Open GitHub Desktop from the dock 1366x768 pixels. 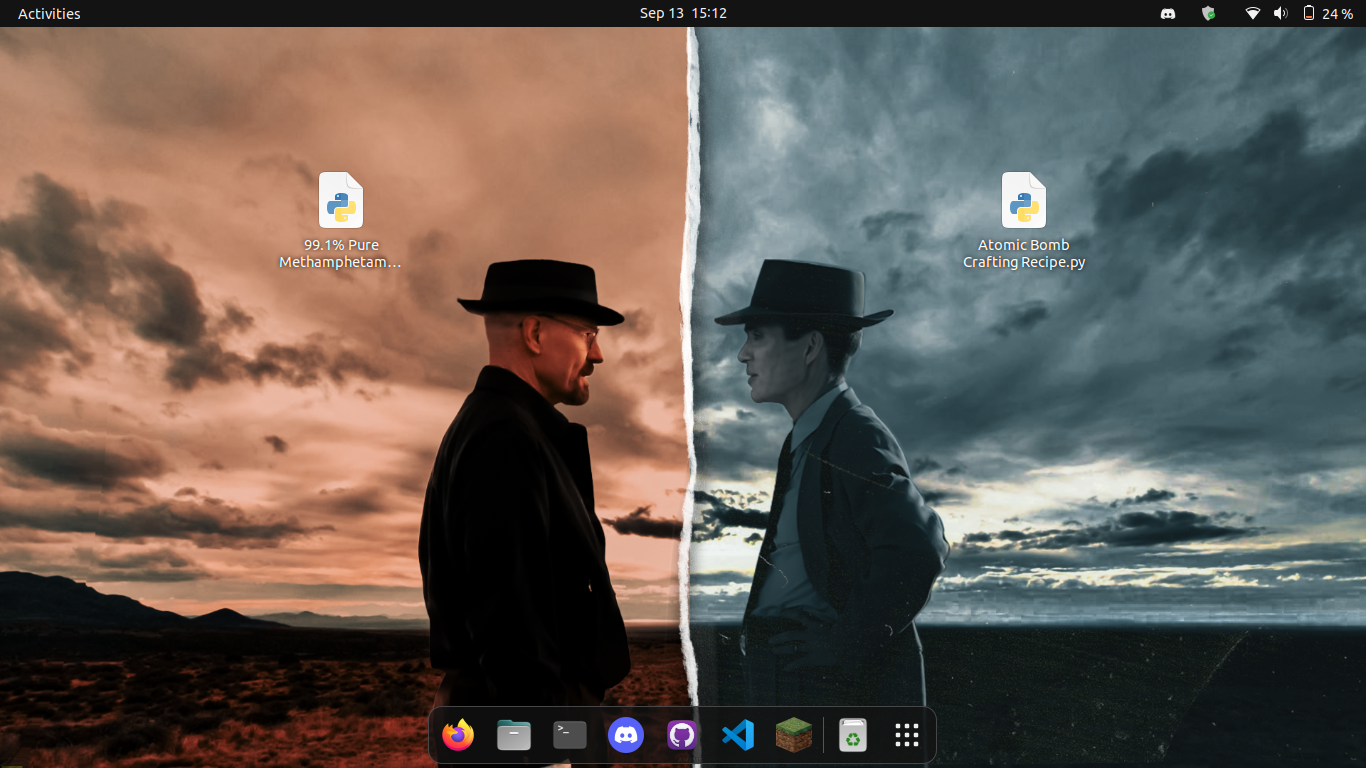(x=682, y=735)
